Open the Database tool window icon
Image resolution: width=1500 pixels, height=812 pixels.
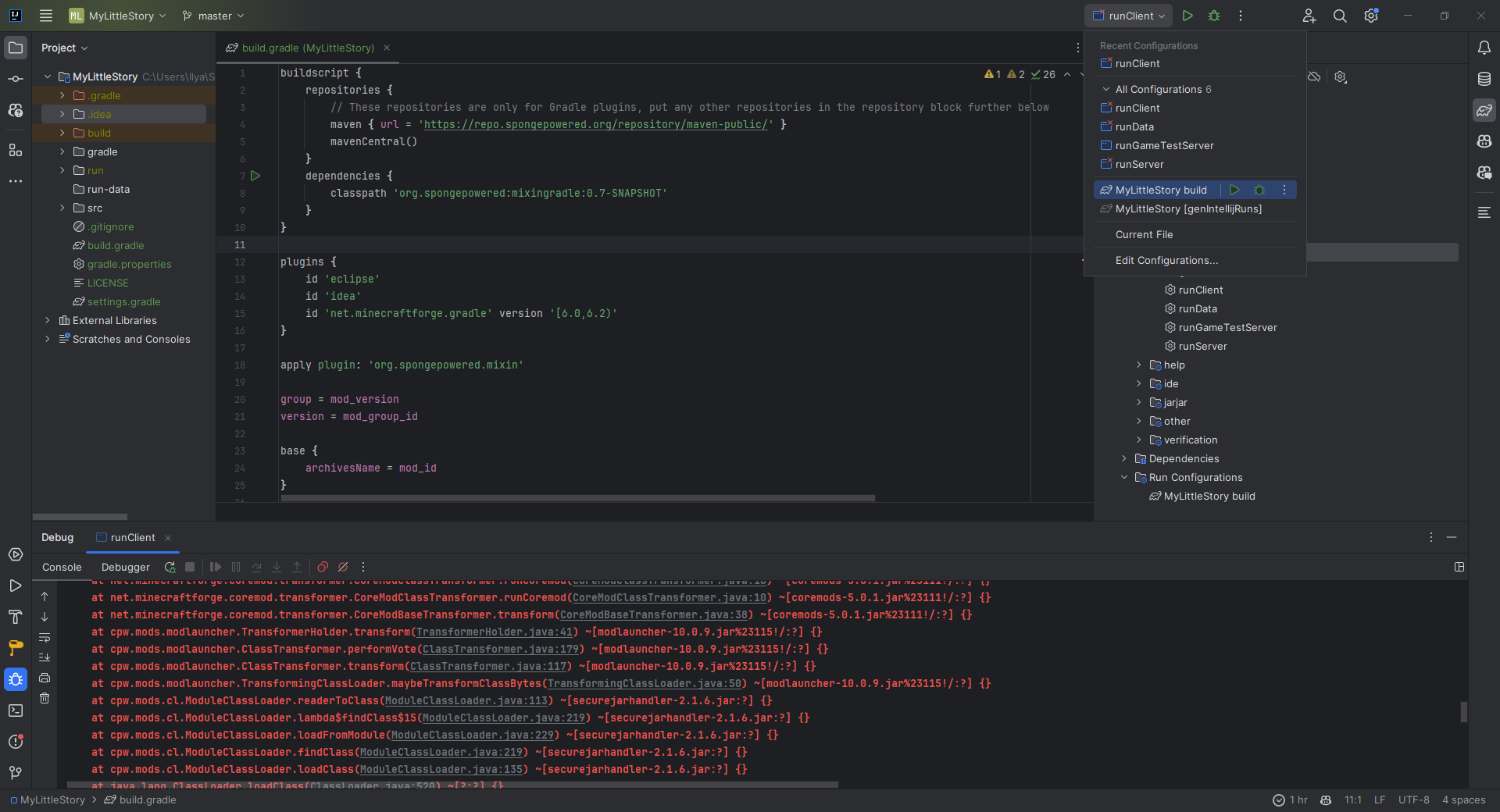[x=1484, y=79]
